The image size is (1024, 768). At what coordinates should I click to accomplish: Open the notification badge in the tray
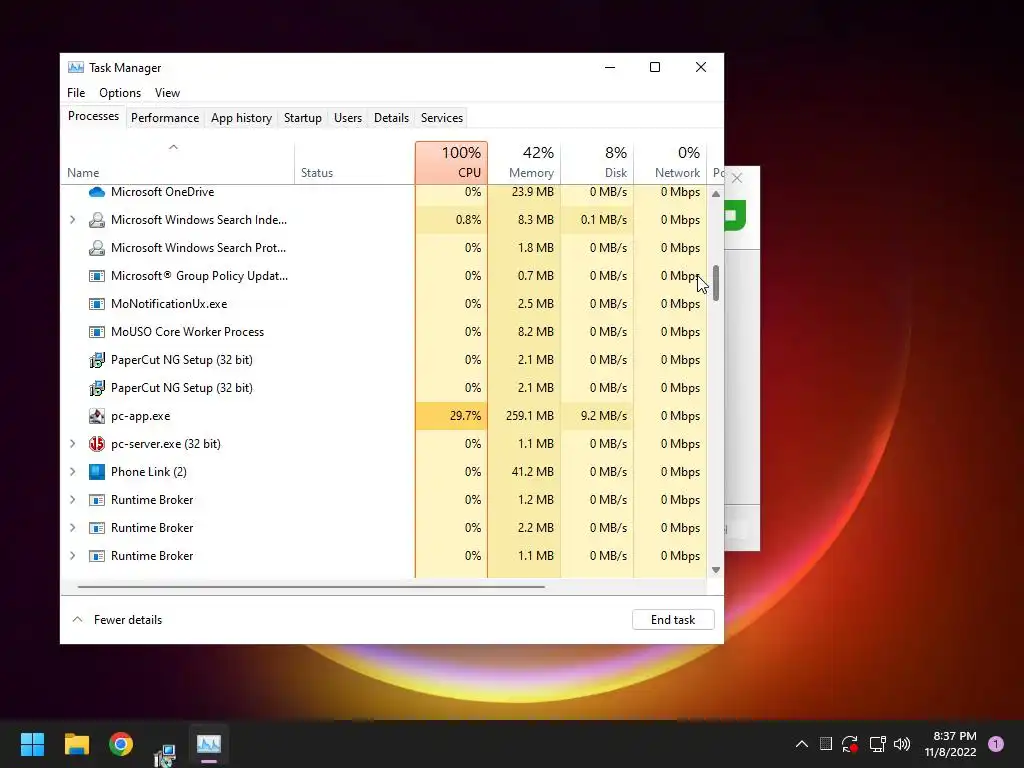coord(995,744)
